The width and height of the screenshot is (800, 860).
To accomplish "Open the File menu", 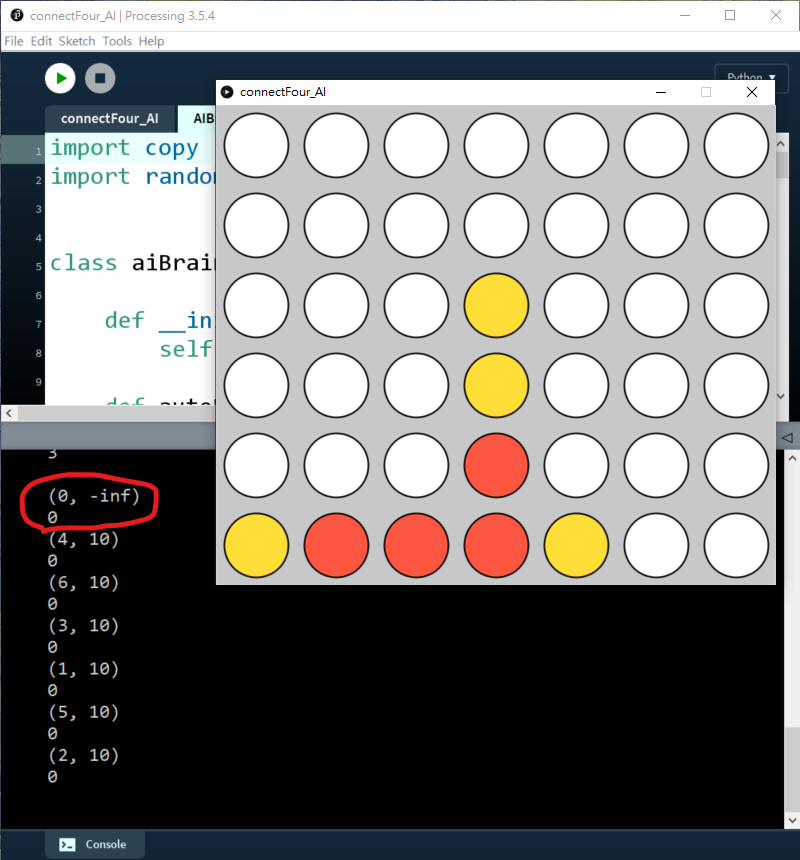I will [13, 41].
